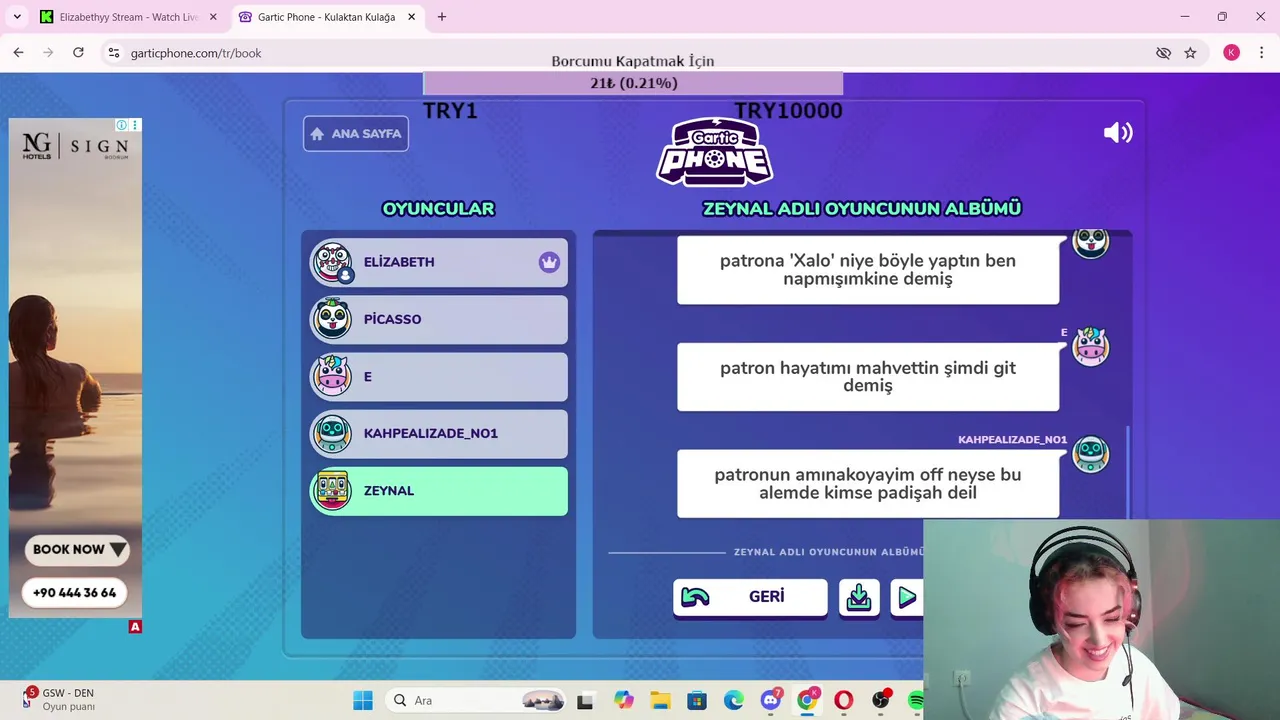Image resolution: width=1280 pixels, height=720 pixels.
Task: Click the donation goal progress bar
Action: coord(633,83)
